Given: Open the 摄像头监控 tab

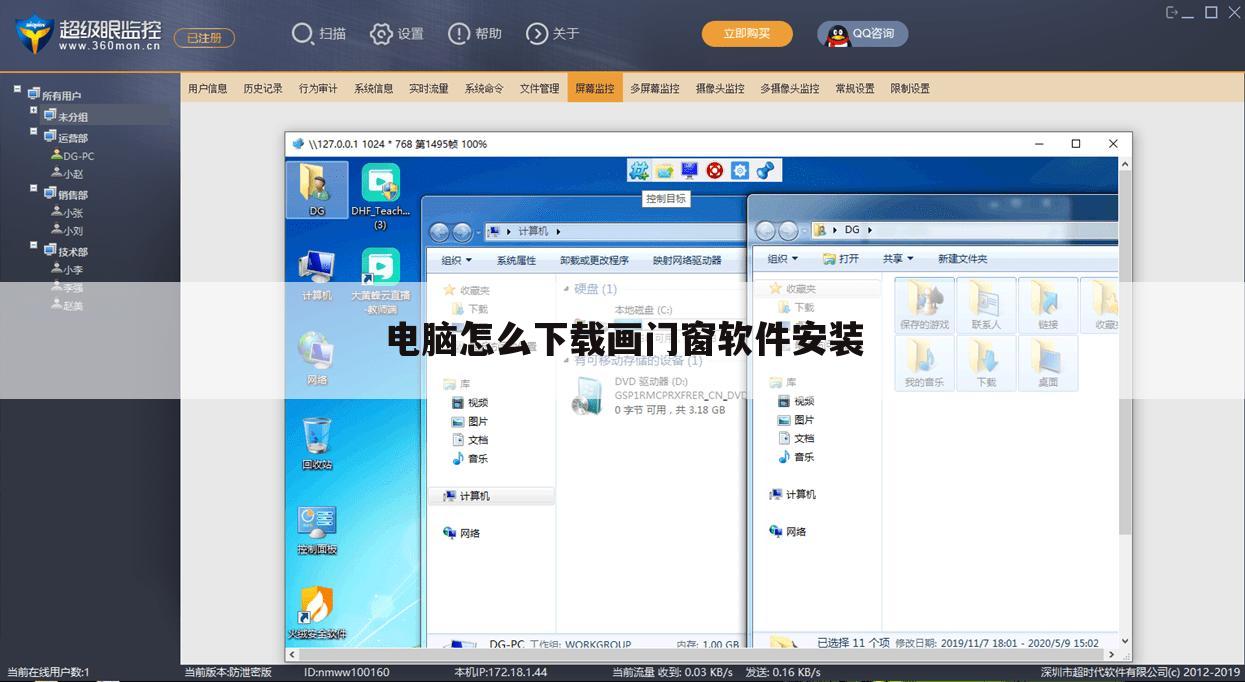Looking at the screenshot, I should click(x=720, y=88).
